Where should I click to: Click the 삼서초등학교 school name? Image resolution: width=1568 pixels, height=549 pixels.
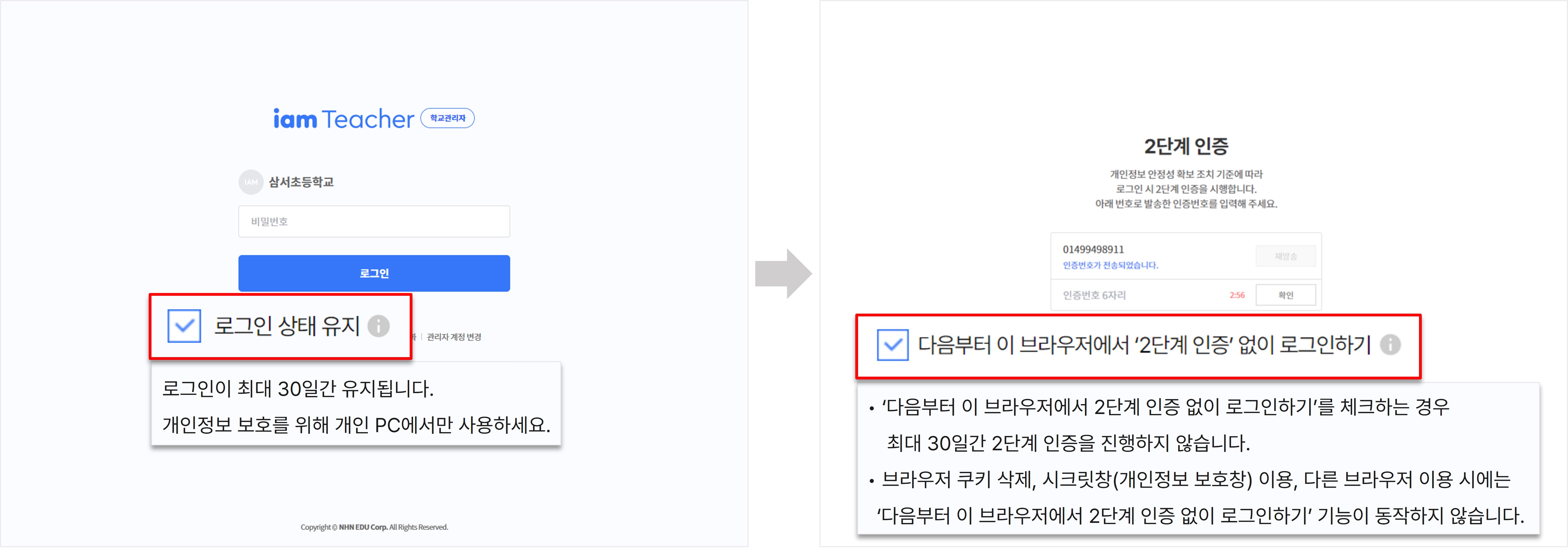[301, 182]
